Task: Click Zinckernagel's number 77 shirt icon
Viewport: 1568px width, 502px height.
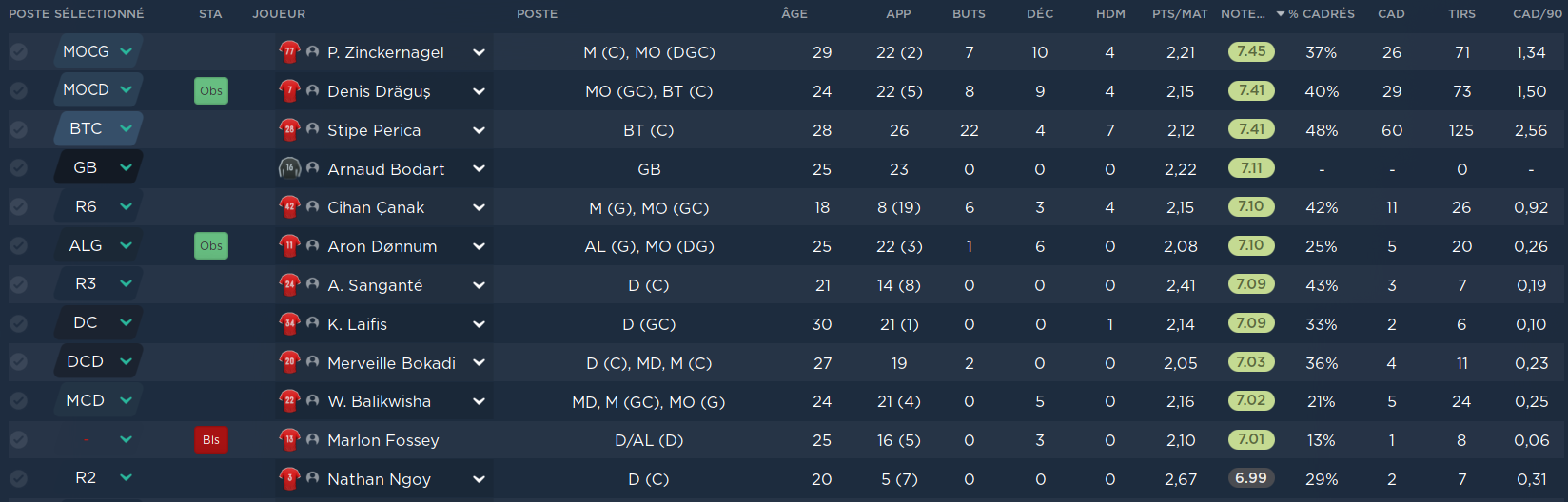Action: 289,52
